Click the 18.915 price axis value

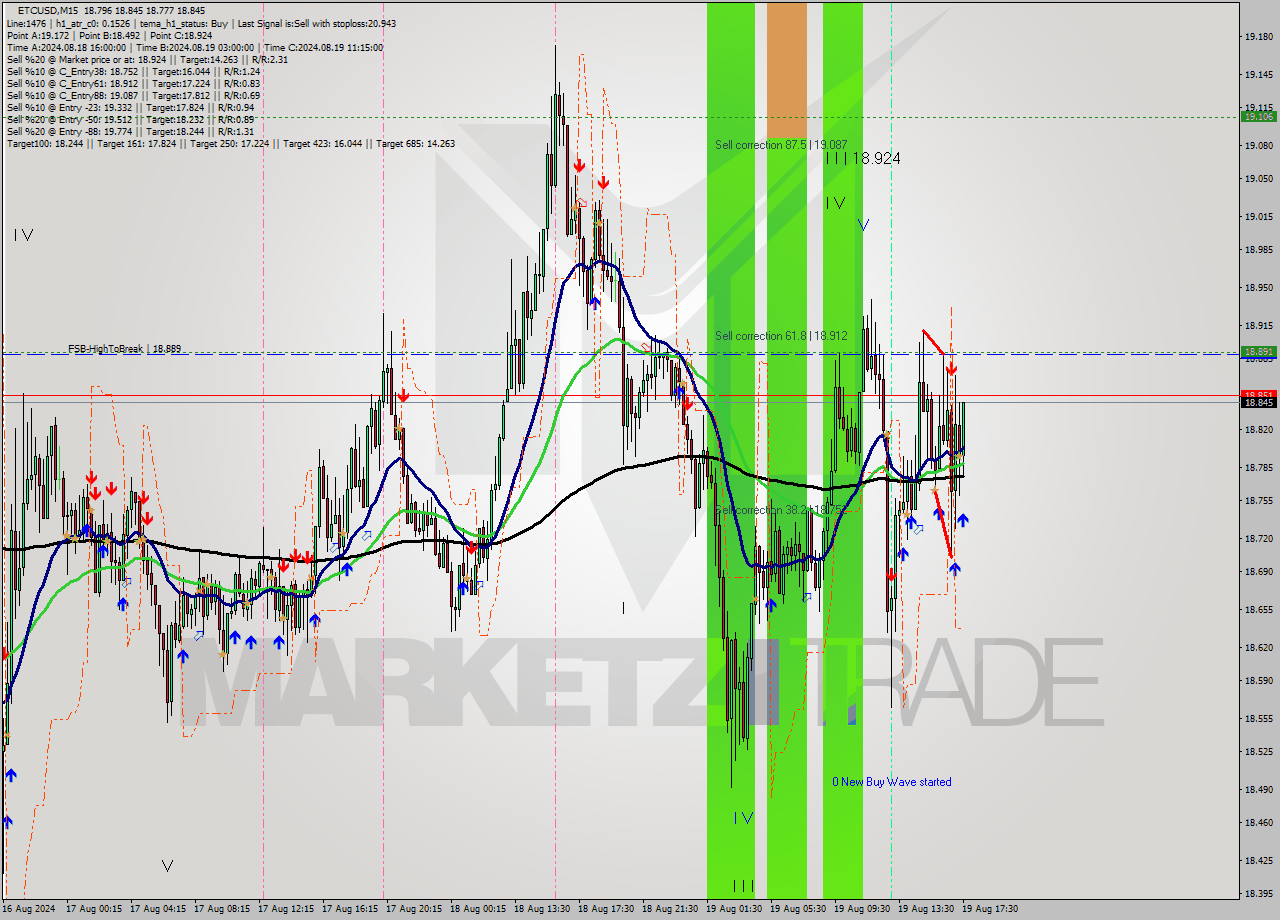[1257, 325]
